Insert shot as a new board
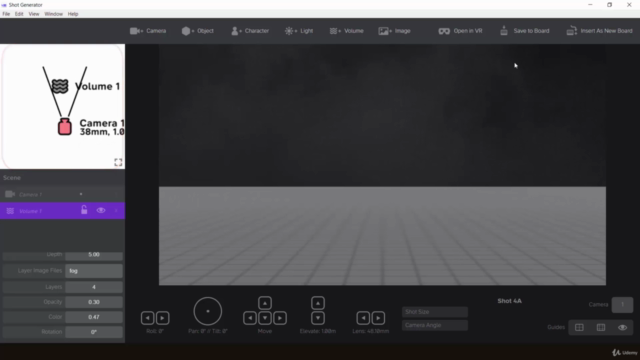This screenshot has height=360, width=640. click(599, 31)
